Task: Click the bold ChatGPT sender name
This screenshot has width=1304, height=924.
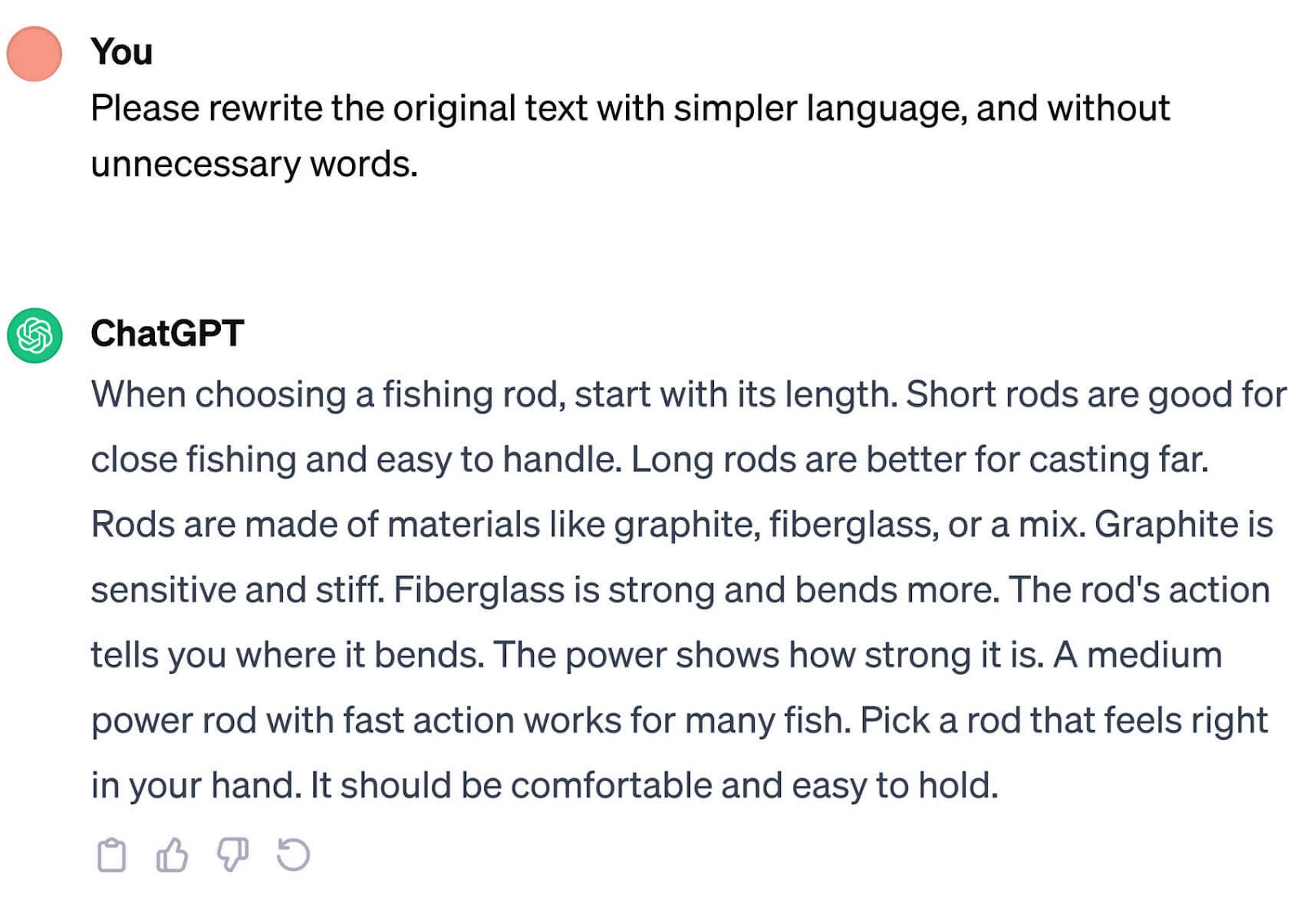Action: coord(170,334)
